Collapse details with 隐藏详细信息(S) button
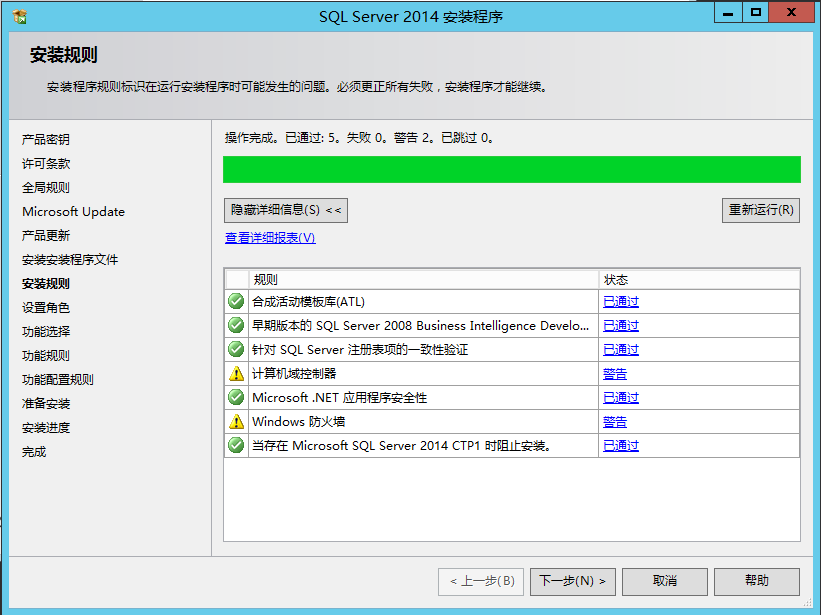This screenshot has width=821, height=615. (x=286, y=210)
